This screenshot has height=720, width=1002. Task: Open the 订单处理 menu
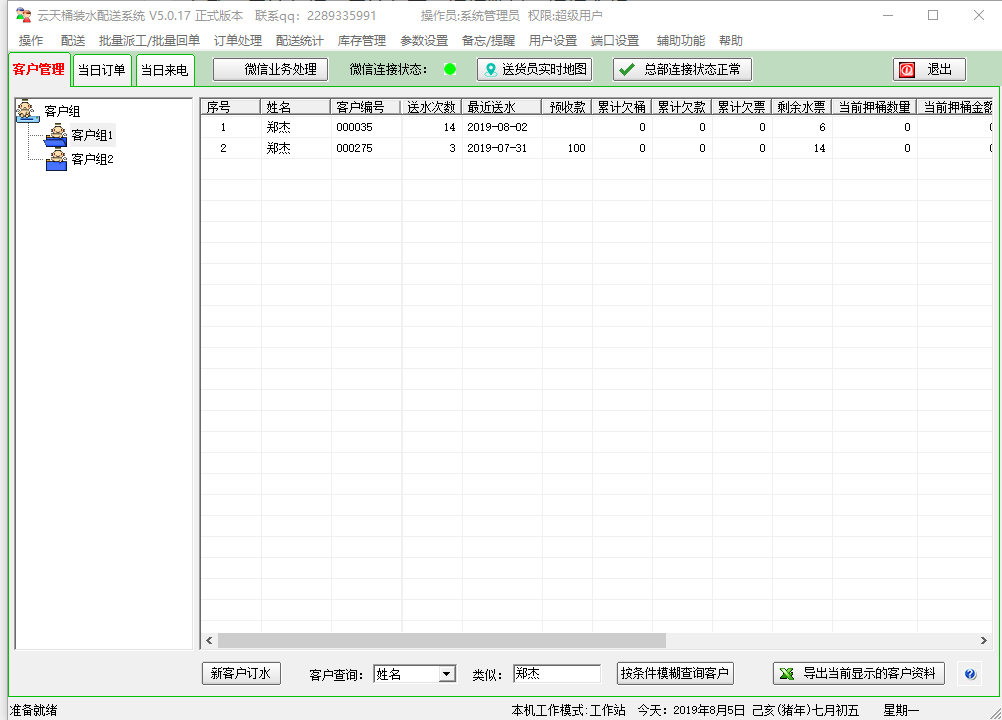pos(238,40)
